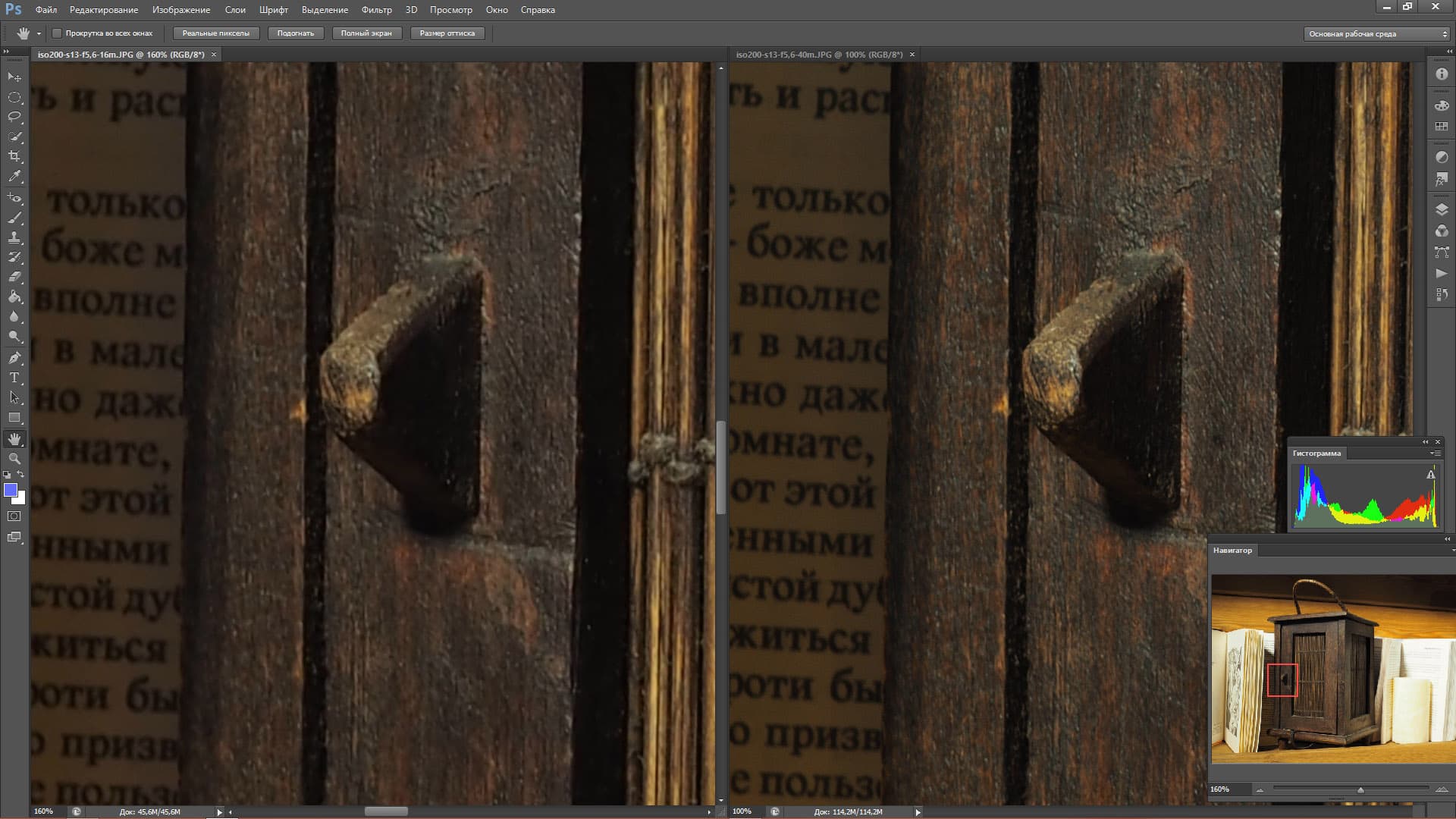Select the Crop tool
The height and width of the screenshot is (819, 1456).
click(14, 156)
